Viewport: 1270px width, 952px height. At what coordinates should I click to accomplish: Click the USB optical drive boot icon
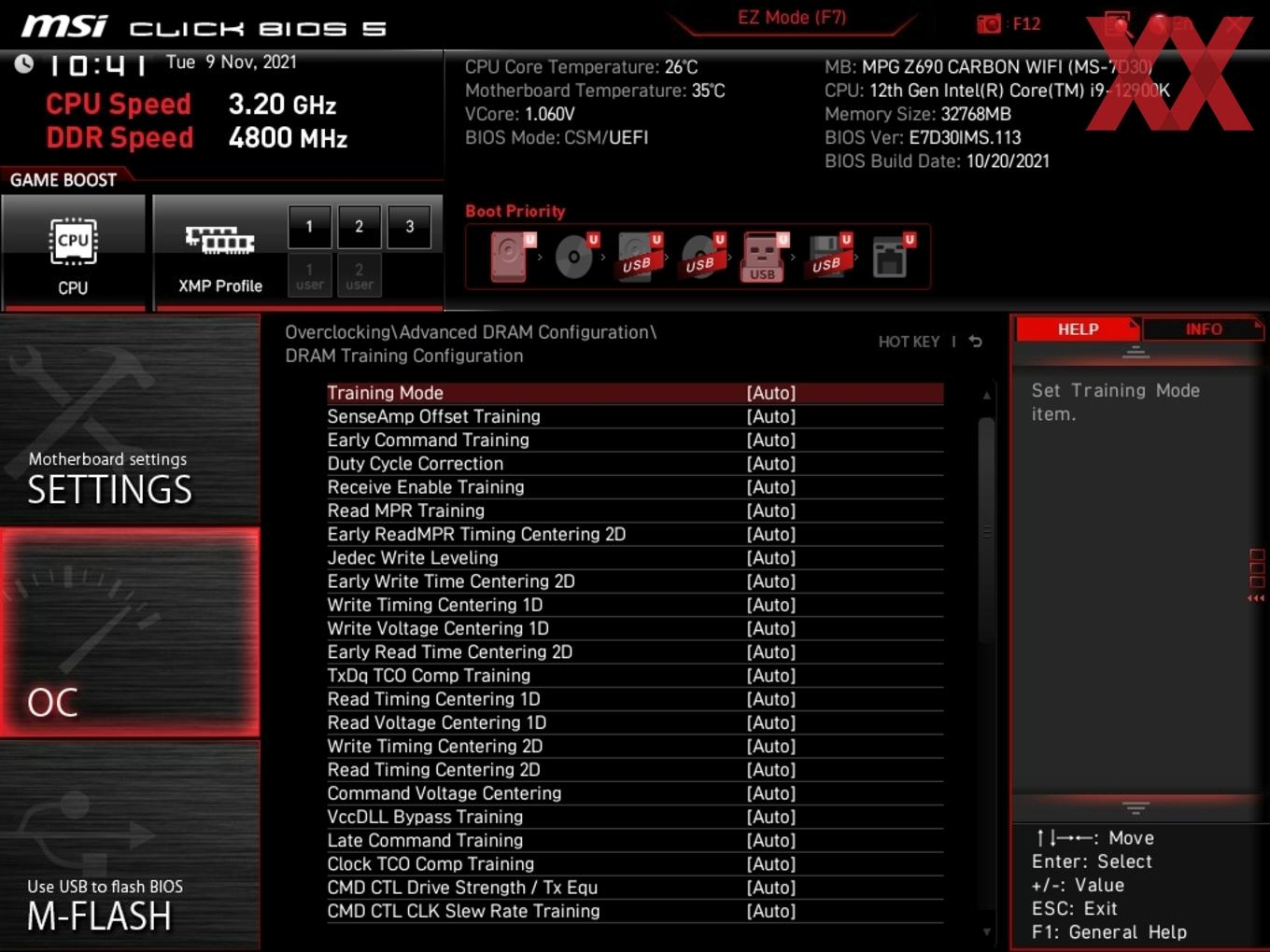(x=700, y=257)
